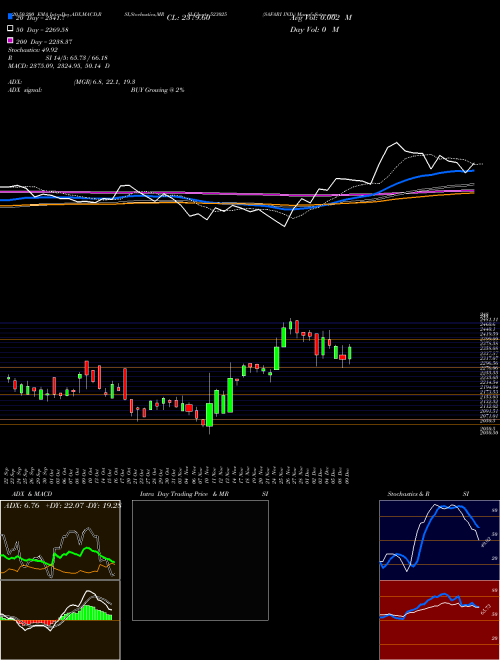The width and height of the screenshot is (500, 660).
Task: Click the 'ADX & MACD' panel title
Action: (32, 494)
